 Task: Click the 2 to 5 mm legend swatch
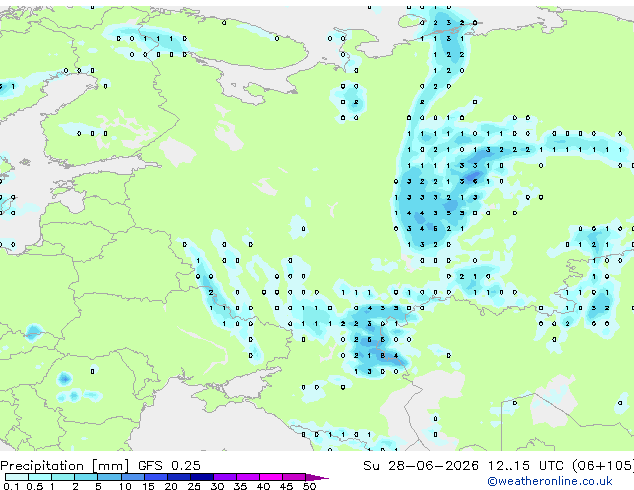(86, 477)
